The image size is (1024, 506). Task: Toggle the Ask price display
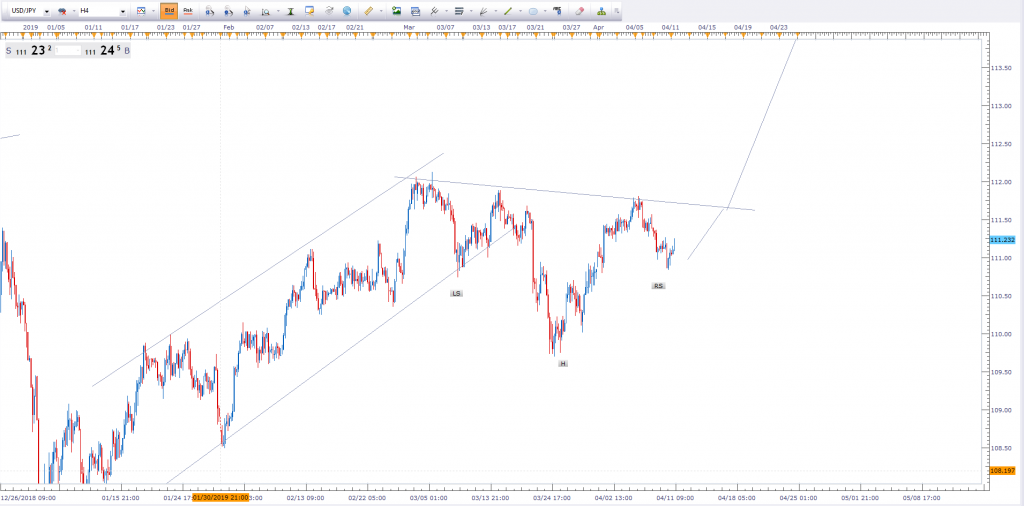pyautogui.click(x=187, y=11)
